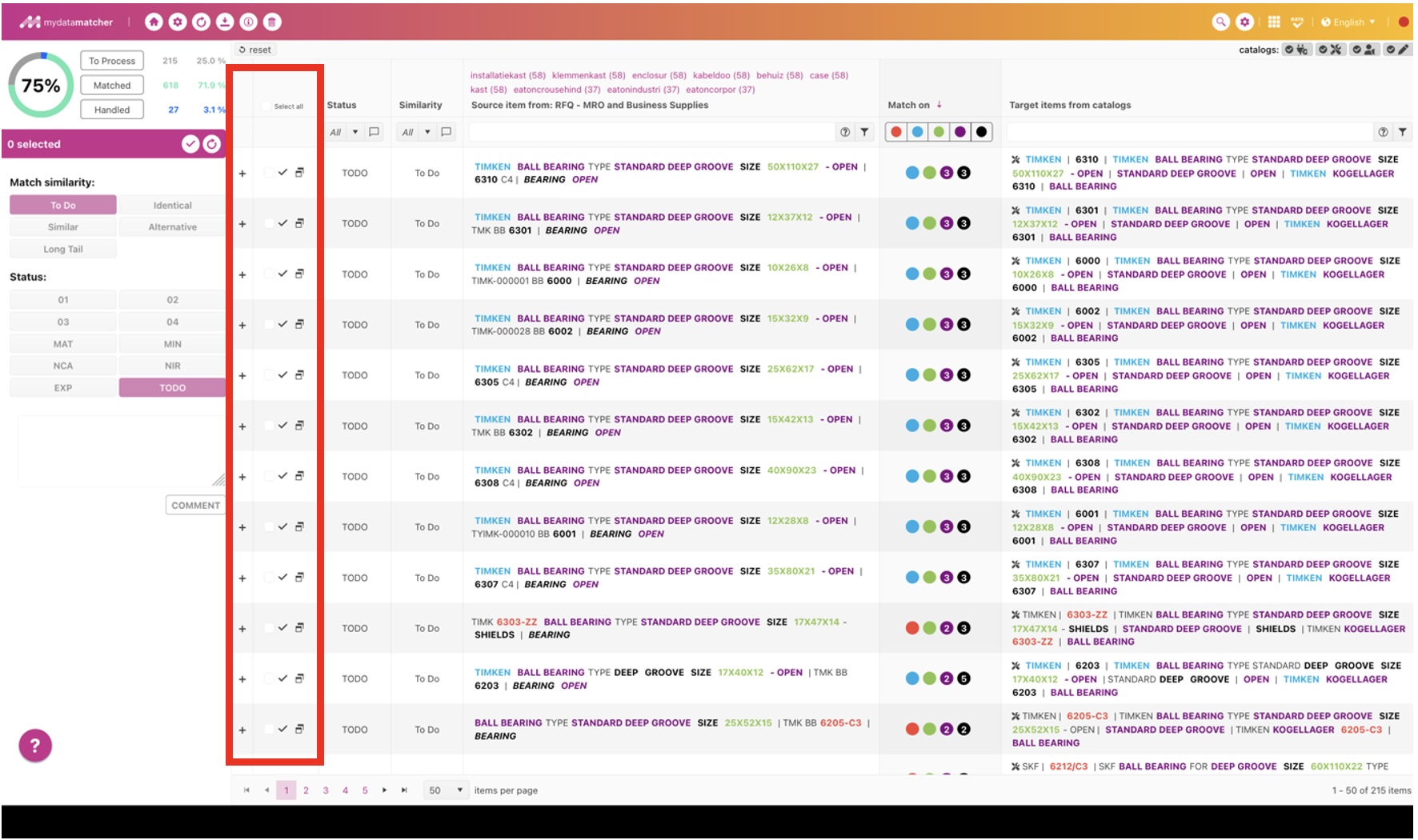
Task: Open the English language dropdown
Action: (x=1348, y=22)
